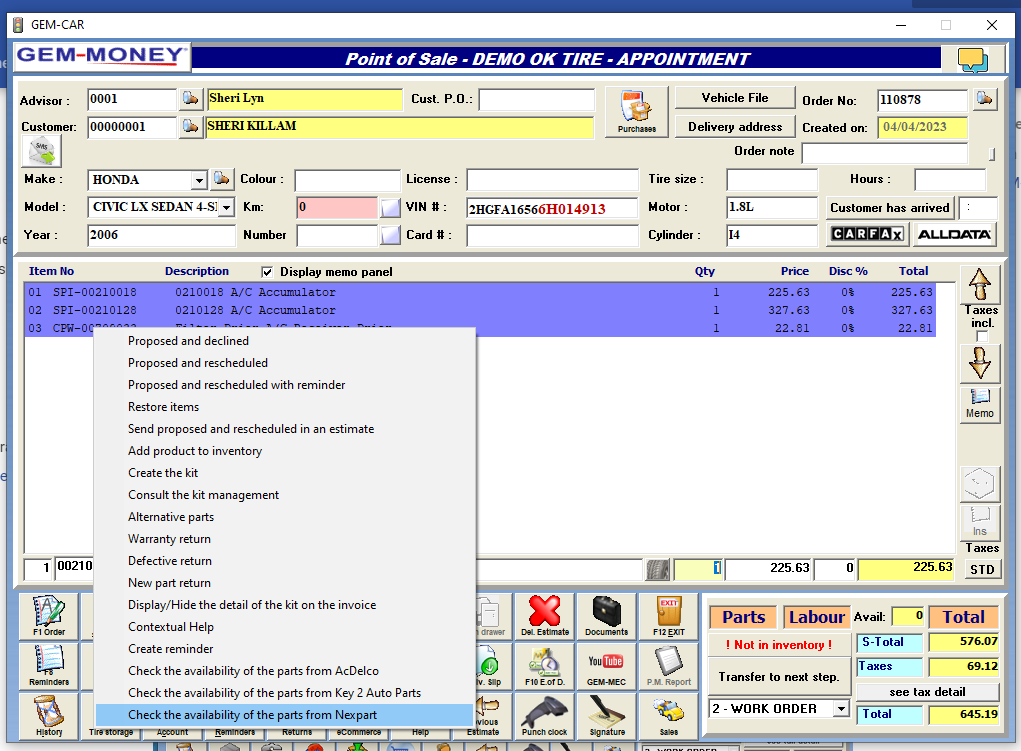
Task: Open the Reminders notepad icon
Action: (x=49, y=666)
